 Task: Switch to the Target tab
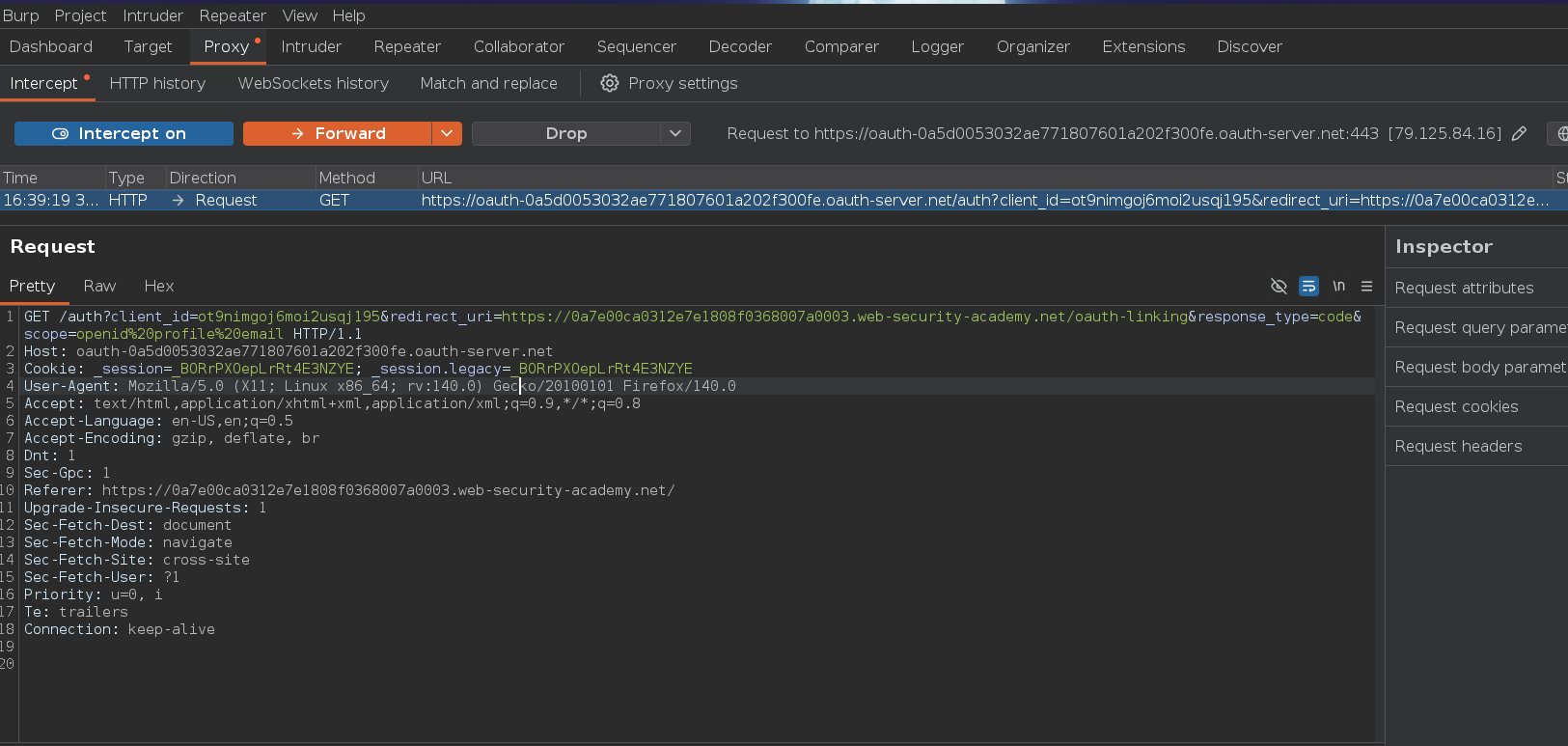tap(148, 46)
